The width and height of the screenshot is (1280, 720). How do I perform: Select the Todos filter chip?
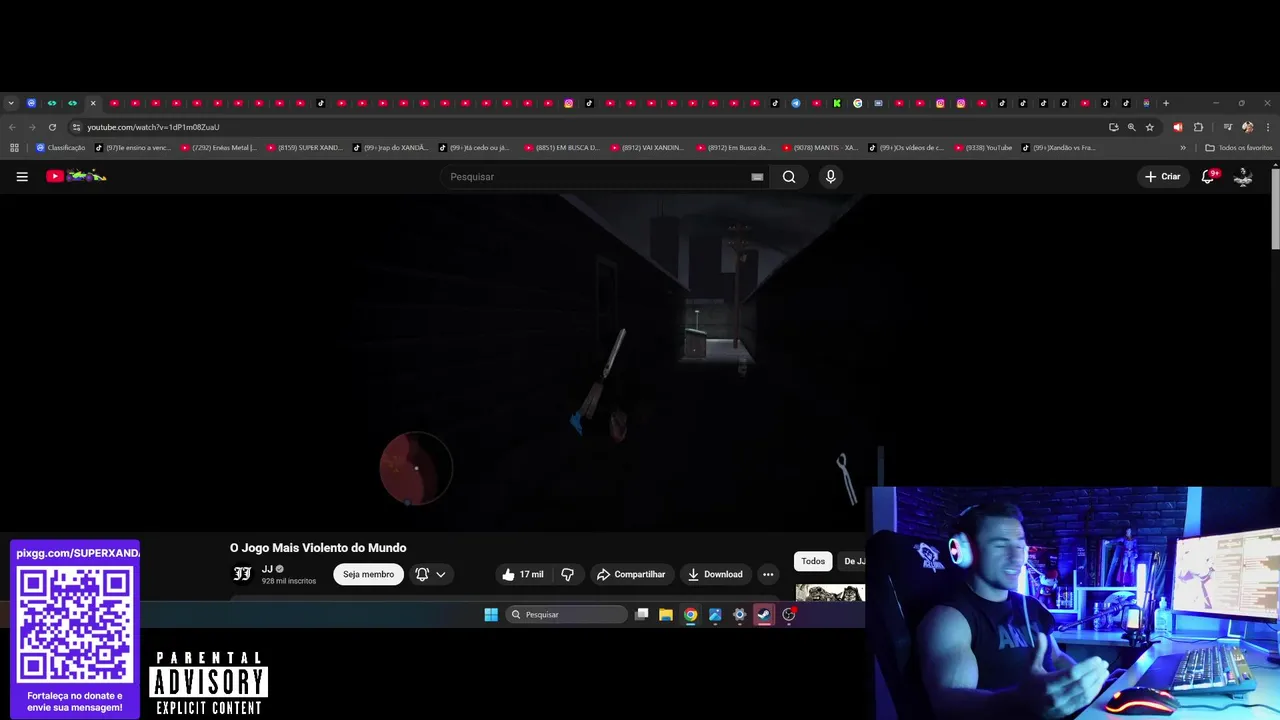pos(813,561)
